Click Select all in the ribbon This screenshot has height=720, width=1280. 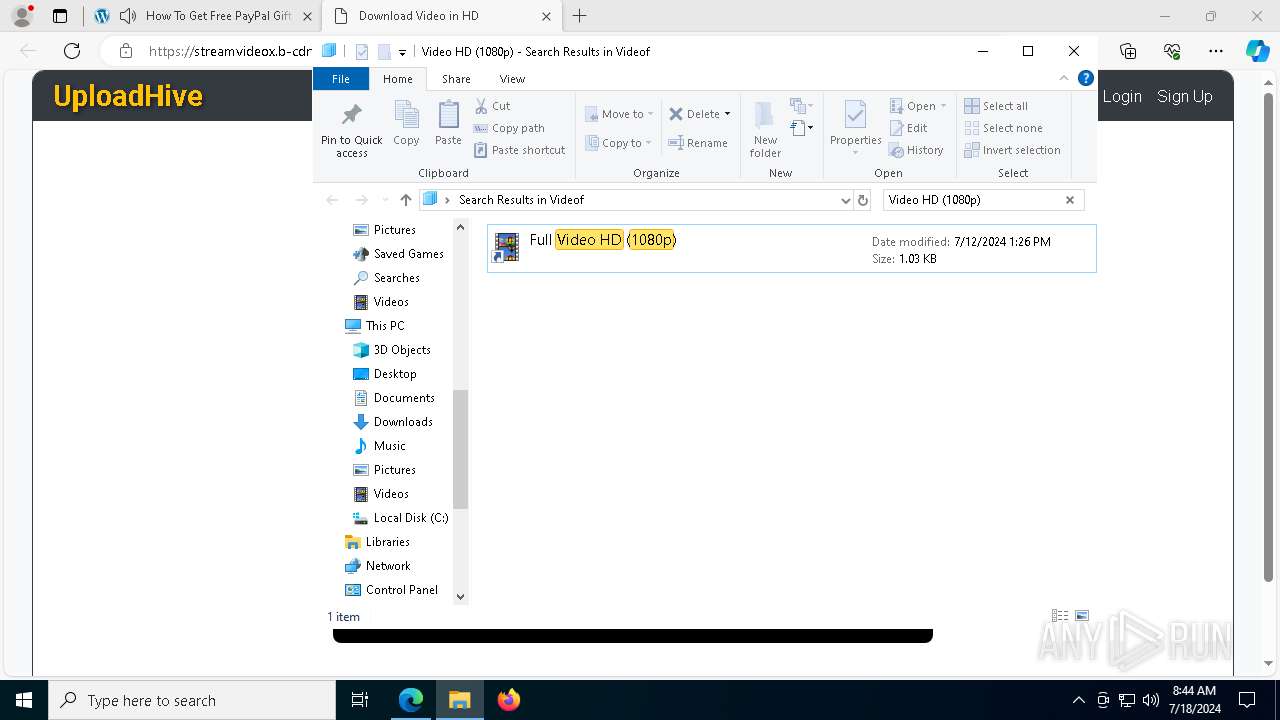coord(996,106)
